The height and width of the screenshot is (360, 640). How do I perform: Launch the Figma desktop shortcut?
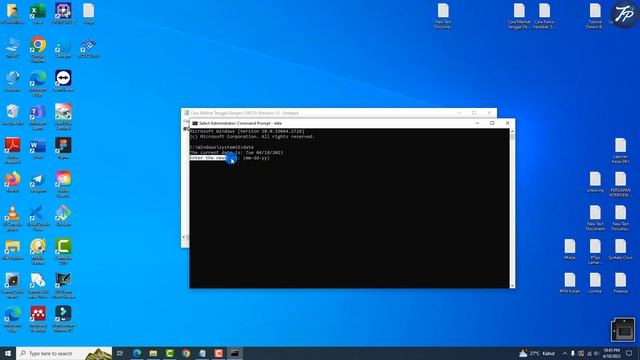point(63,148)
